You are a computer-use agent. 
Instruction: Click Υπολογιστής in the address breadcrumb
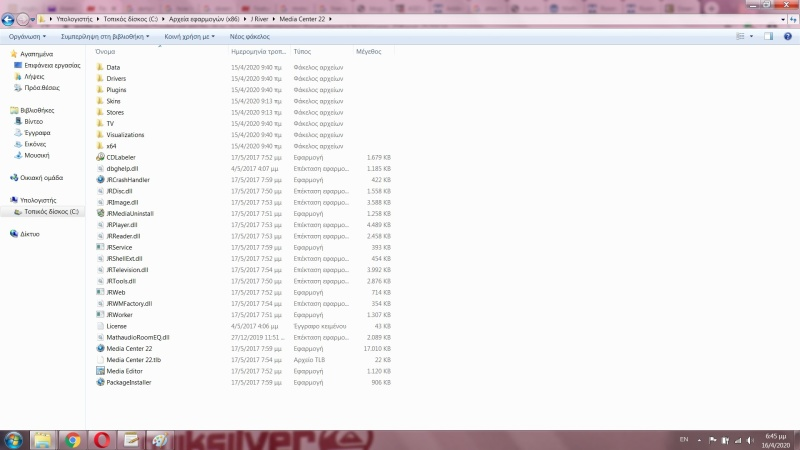[x=74, y=19]
